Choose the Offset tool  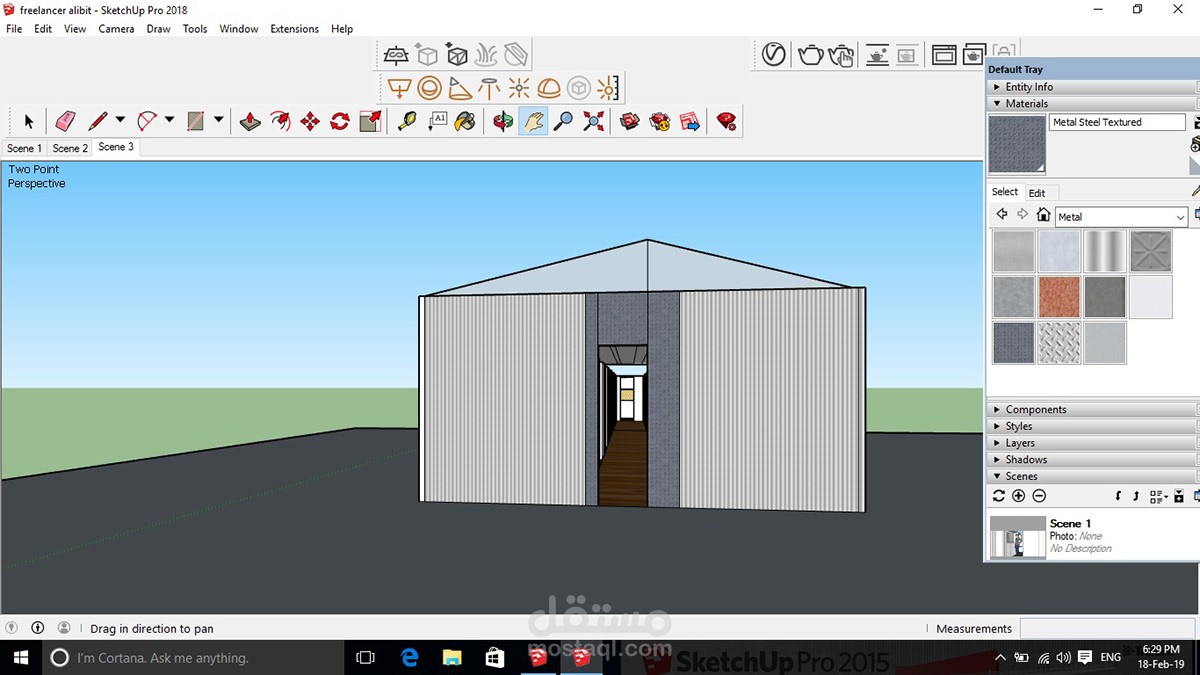pyautogui.click(x=281, y=121)
